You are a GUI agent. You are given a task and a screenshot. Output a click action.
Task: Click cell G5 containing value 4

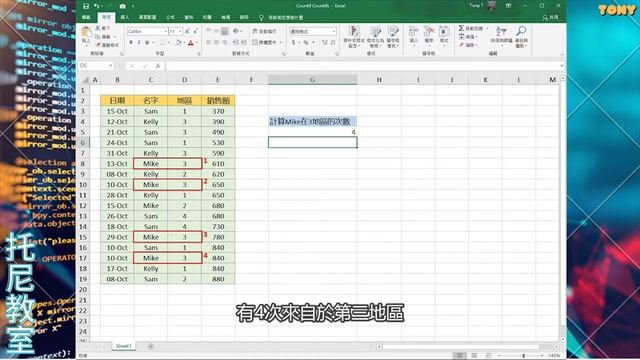pyautogui.click(x=313, y=132)
